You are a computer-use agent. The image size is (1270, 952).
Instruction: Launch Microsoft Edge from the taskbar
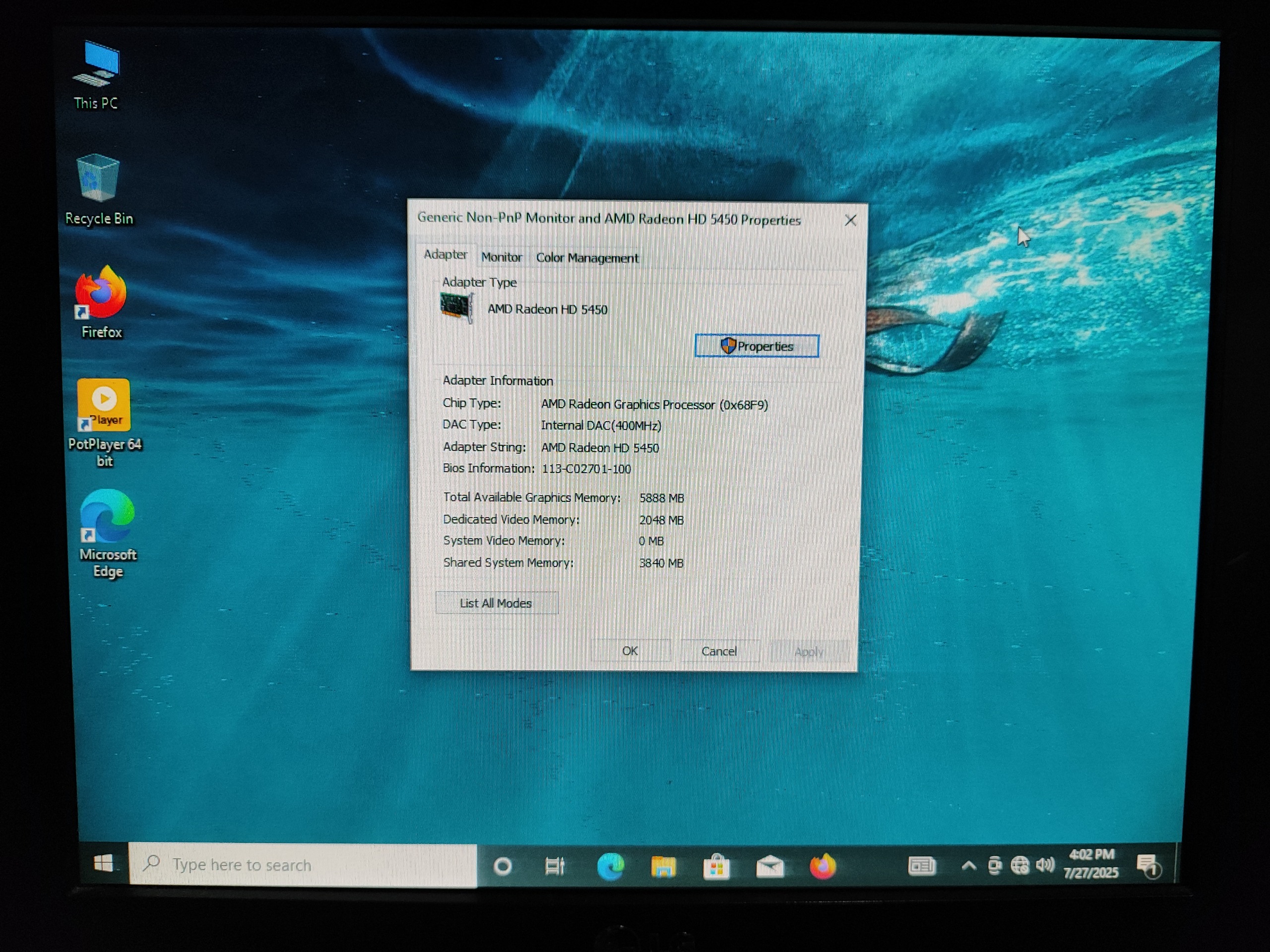(x=610, y=867)
